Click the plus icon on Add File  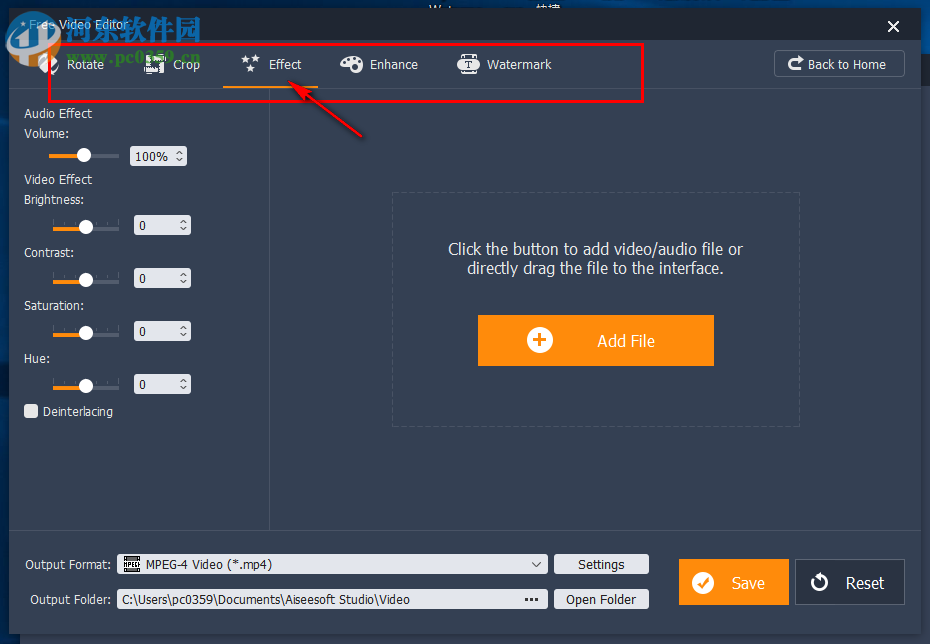point(540,340)
